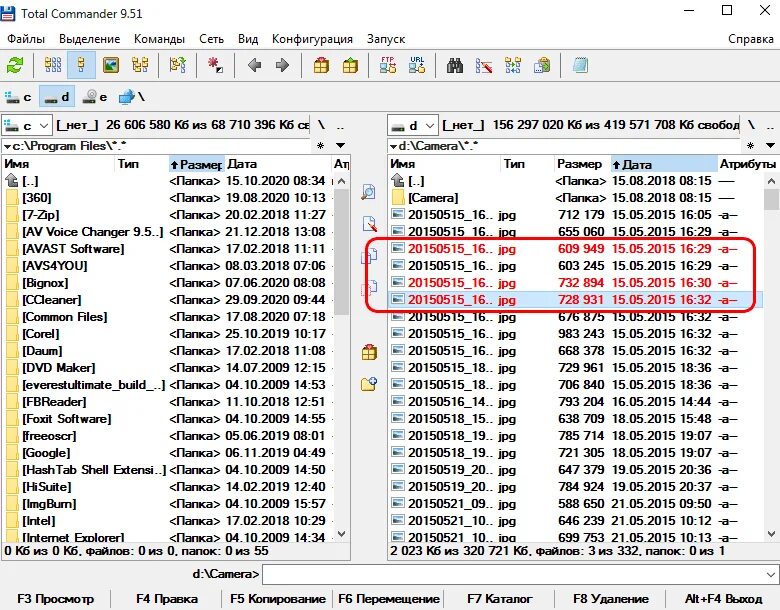Go to the left panel root directory backslash button
The width and height of the screenshot is (780, 610).
coord(321,125)
